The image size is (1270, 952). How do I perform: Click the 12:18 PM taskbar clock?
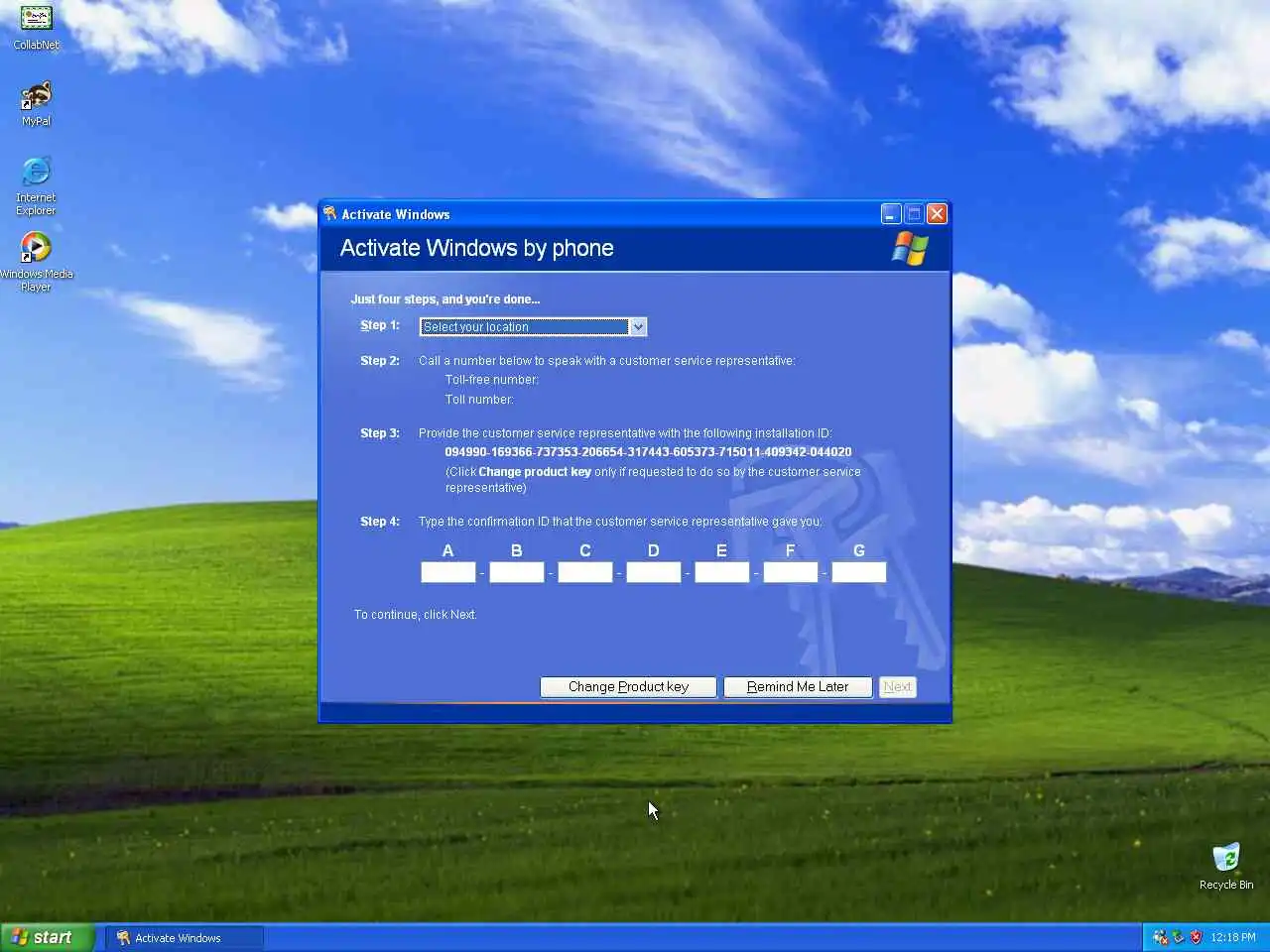point(1233,937)
